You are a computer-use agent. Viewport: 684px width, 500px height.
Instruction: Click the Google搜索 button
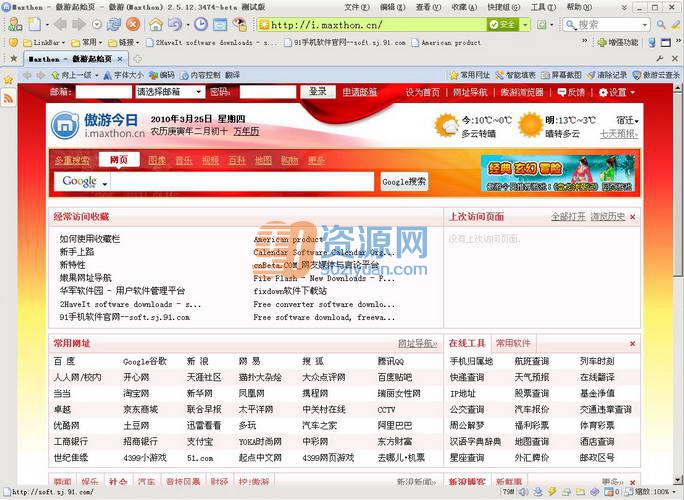click(404, 182)
